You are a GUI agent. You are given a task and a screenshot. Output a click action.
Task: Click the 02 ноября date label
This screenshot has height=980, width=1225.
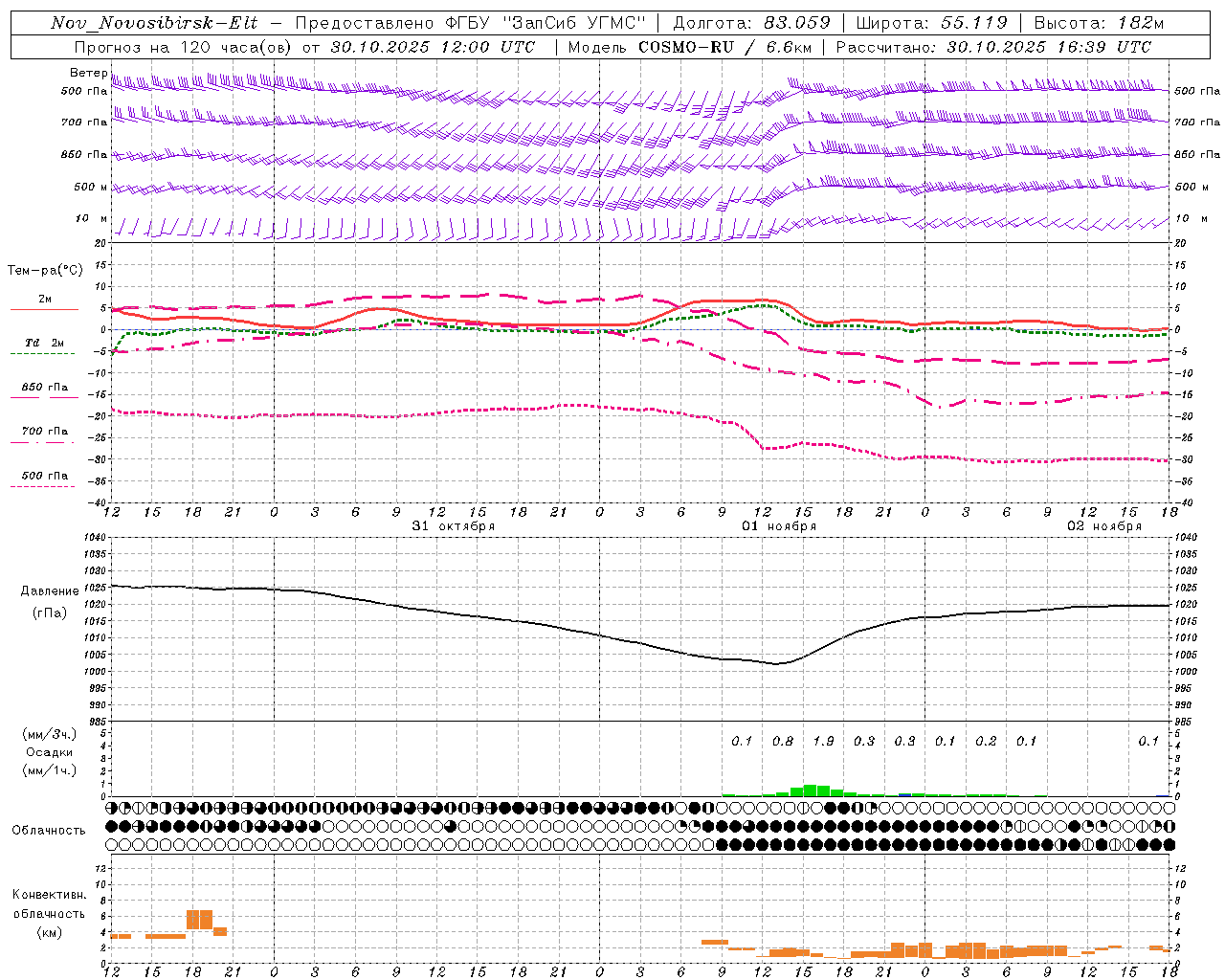(1104, 526)
